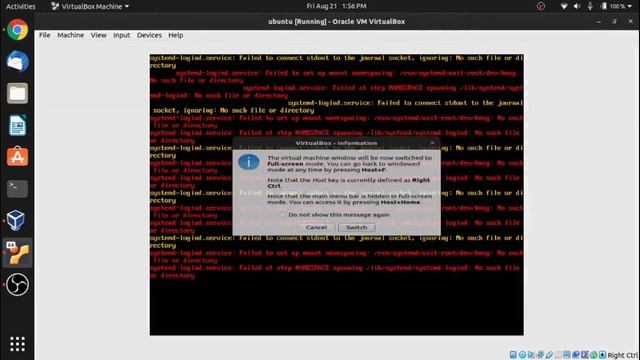Image resolution: width=640 pixels, height=360 pixels.
Task: Select the running VM icon in the dock
Action: [17, 253]
